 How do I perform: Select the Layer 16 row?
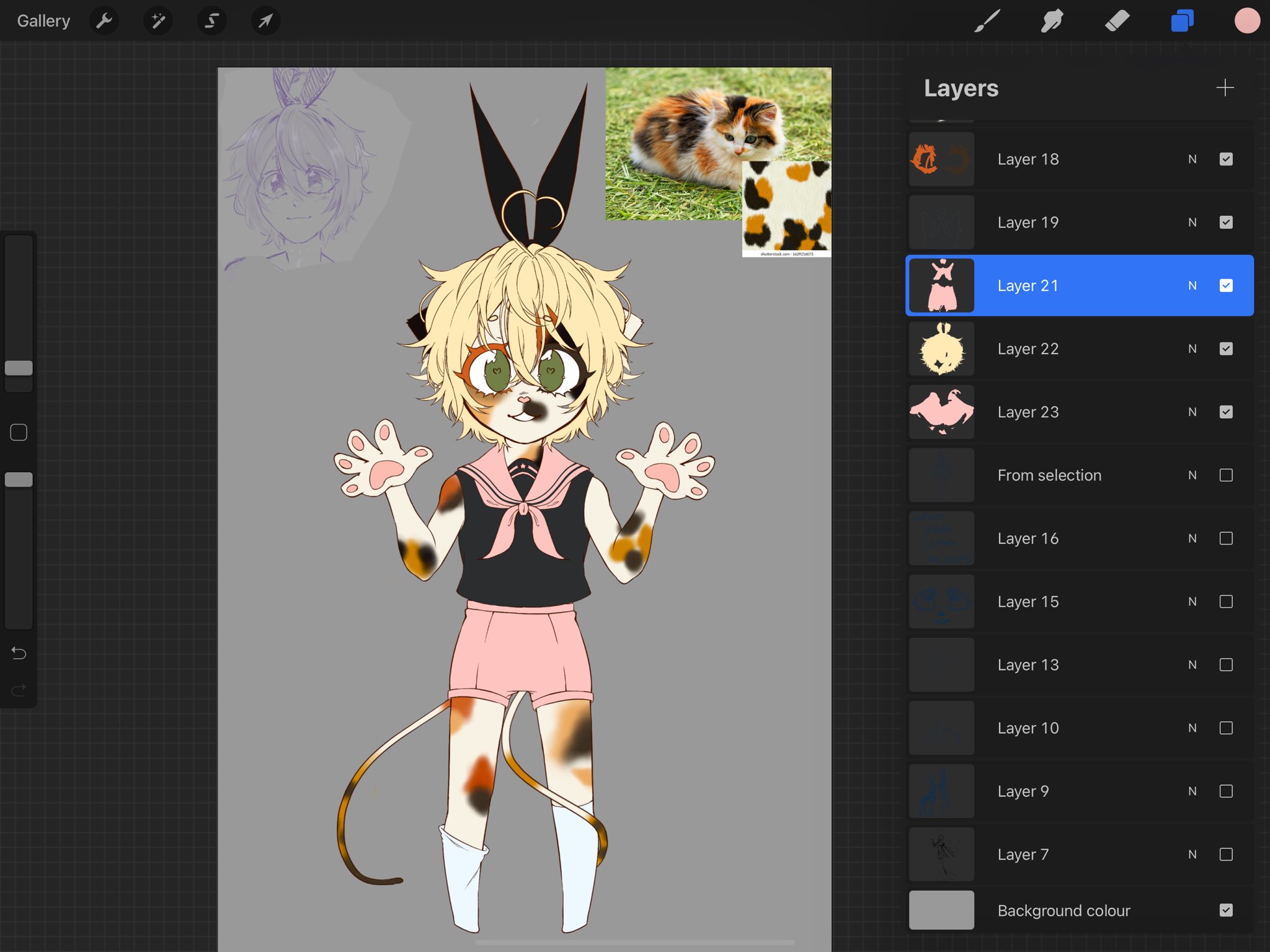(x=1054, y=539)
